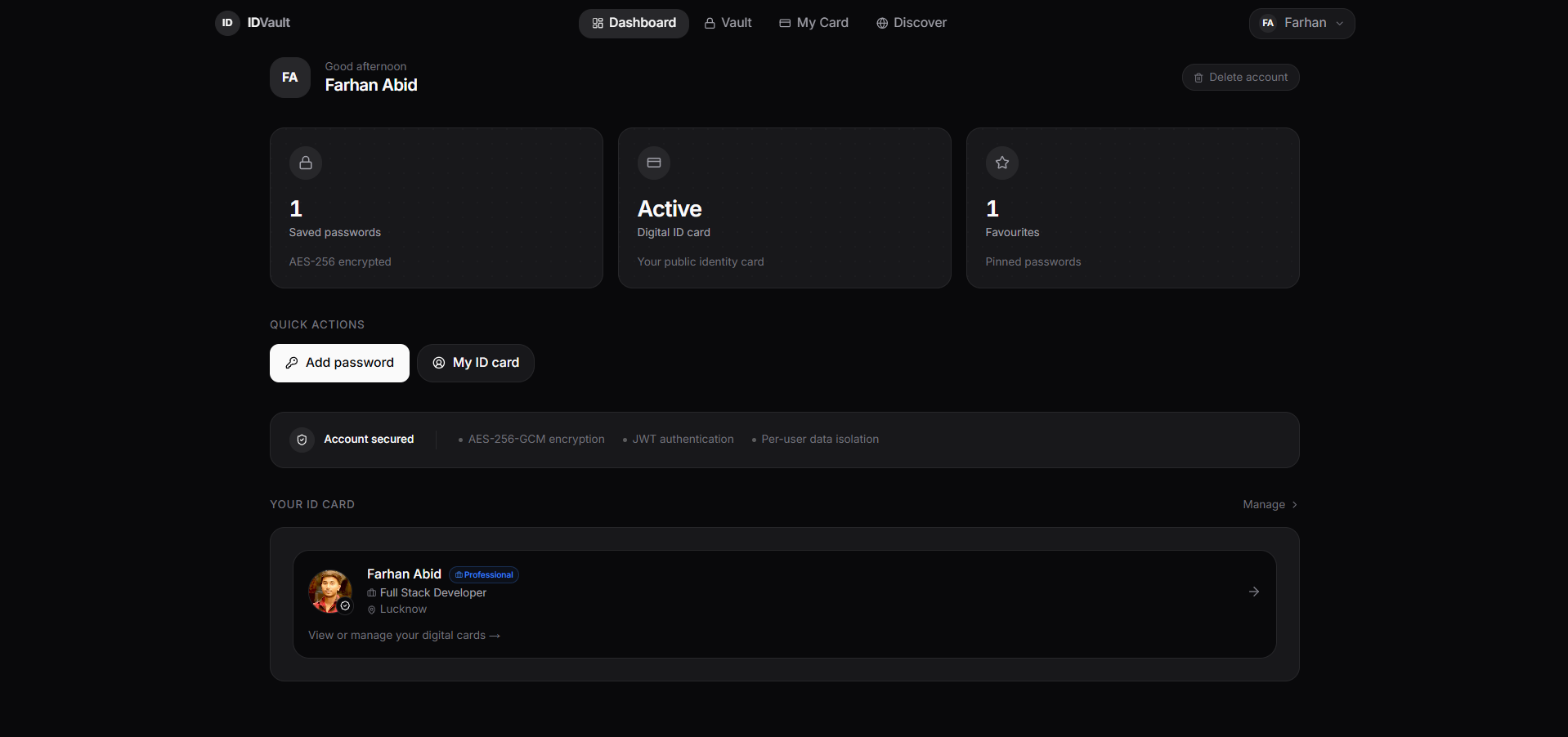This screenshot has width=1568, height=737.
Task: Click the card icon on Digital ID card tile
Action: pyautogui.click(x=654, y=163)
